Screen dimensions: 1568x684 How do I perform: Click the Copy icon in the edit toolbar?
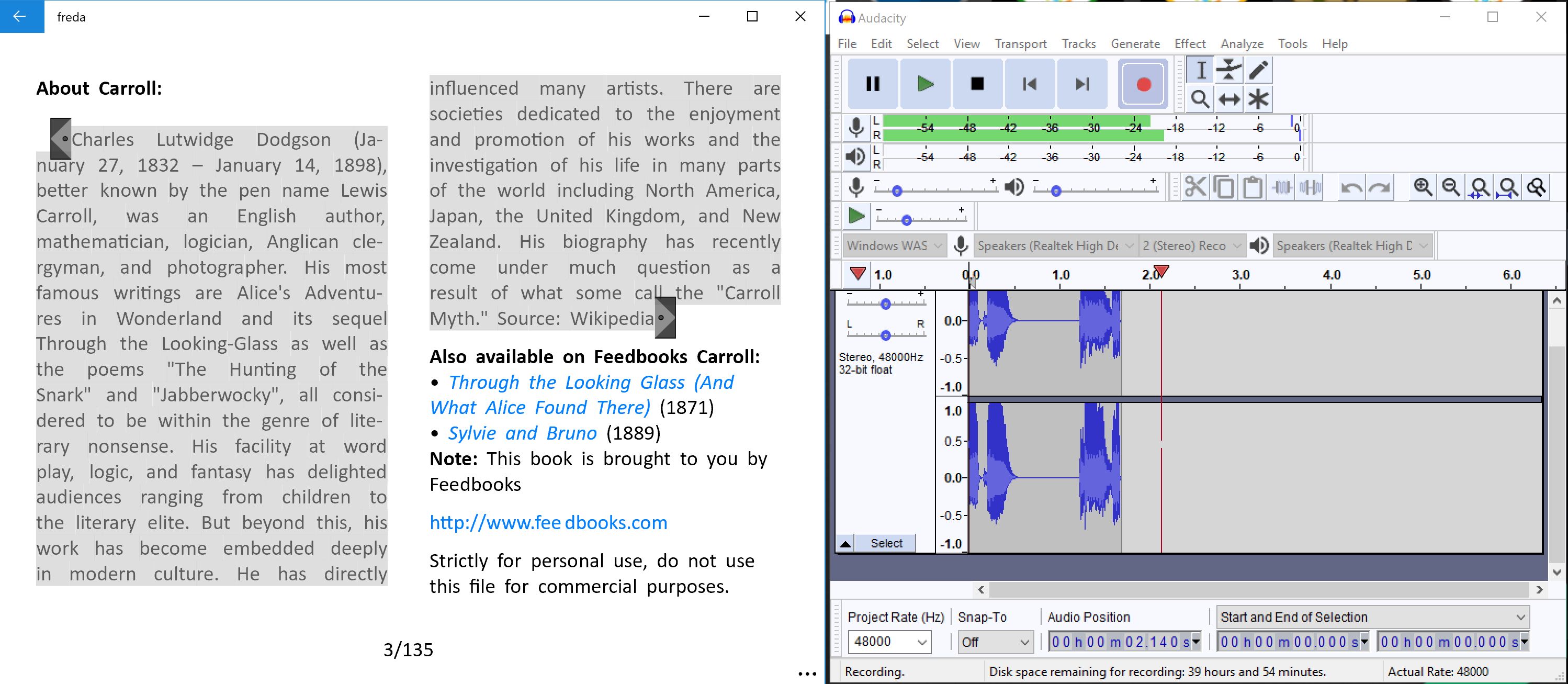tap(1223, 187)
